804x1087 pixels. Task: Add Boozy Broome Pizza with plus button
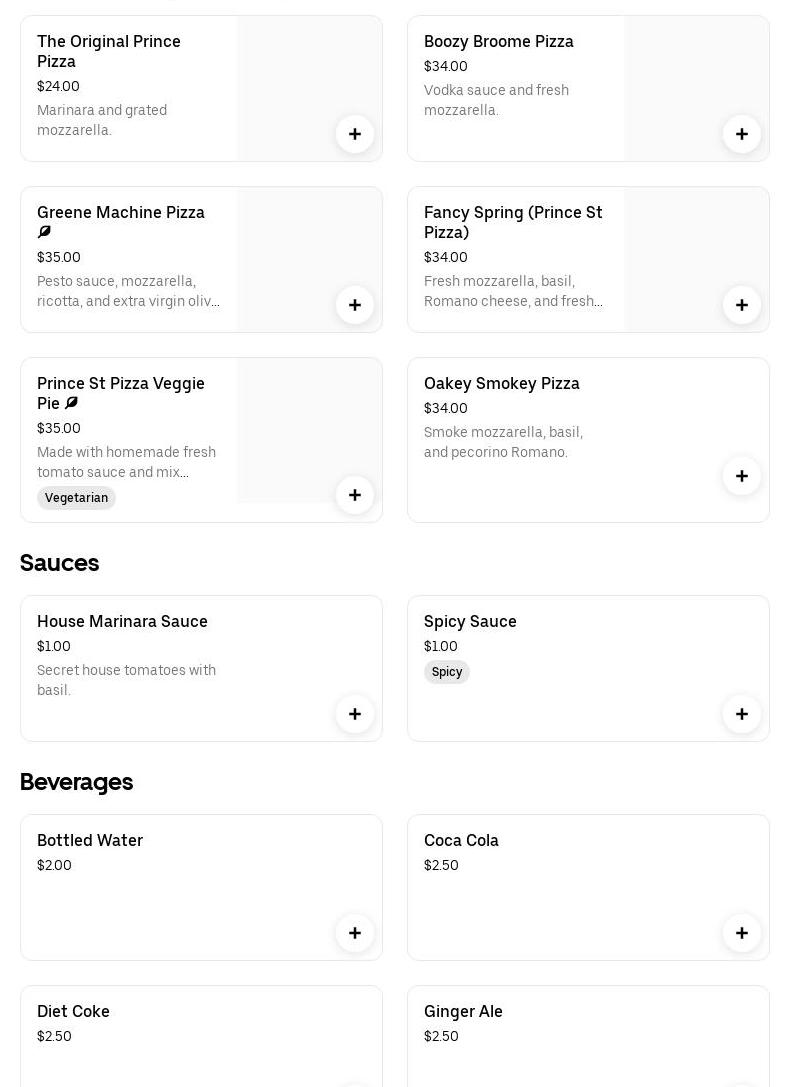coord(742,134)
